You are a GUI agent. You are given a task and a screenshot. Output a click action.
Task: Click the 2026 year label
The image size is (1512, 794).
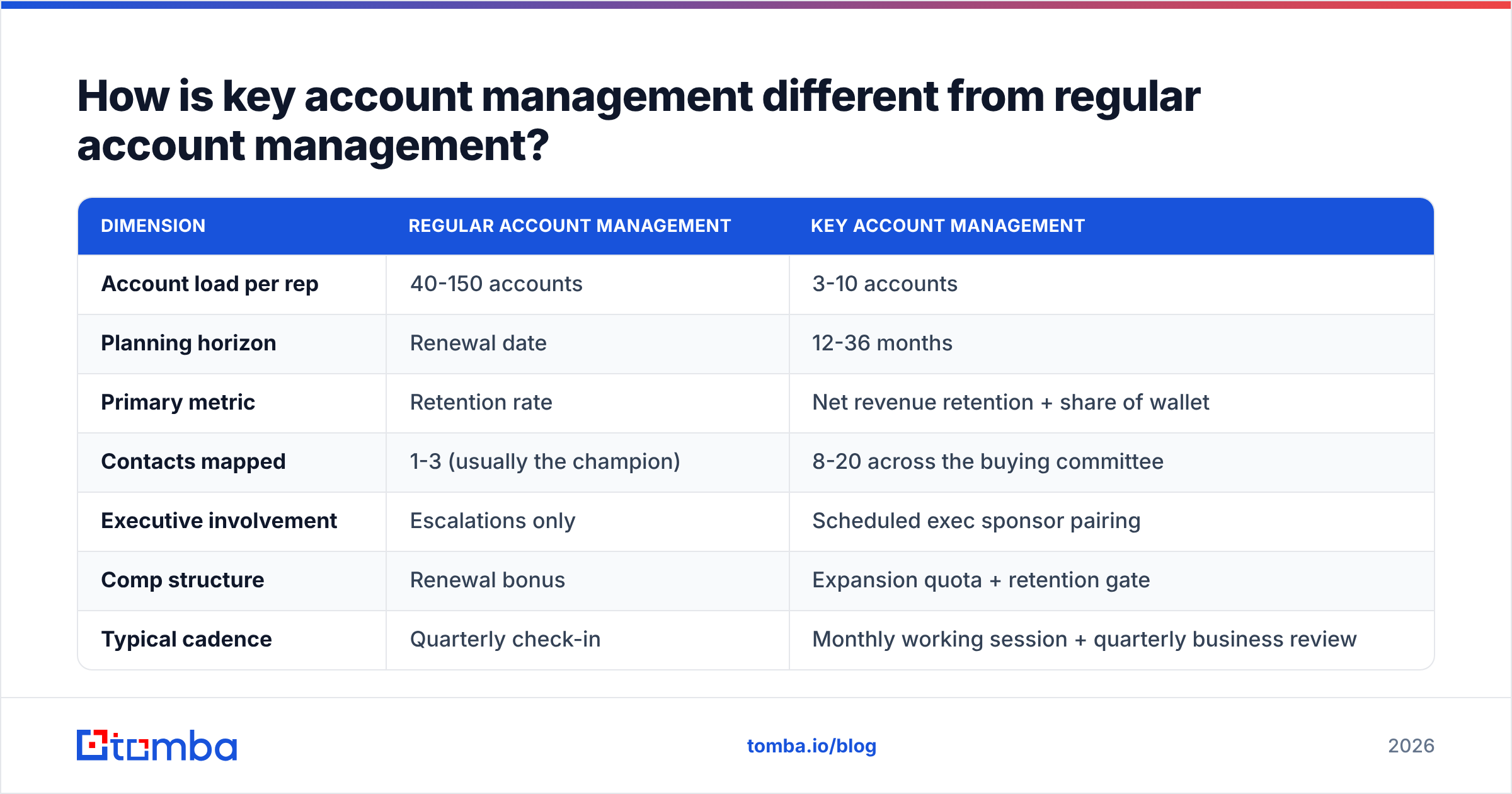[x=1411, y=746]
